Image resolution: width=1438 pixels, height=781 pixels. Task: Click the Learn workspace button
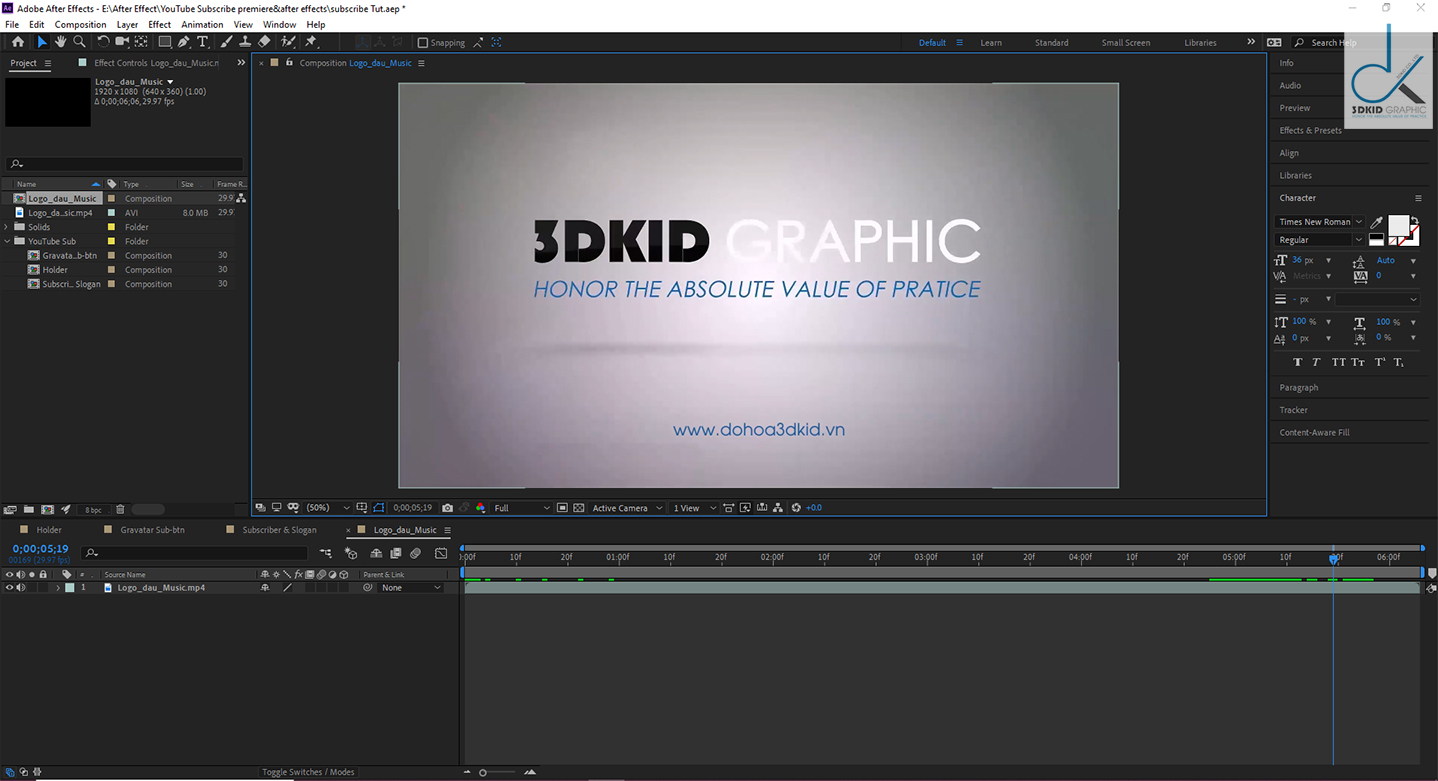click(991, 43)
